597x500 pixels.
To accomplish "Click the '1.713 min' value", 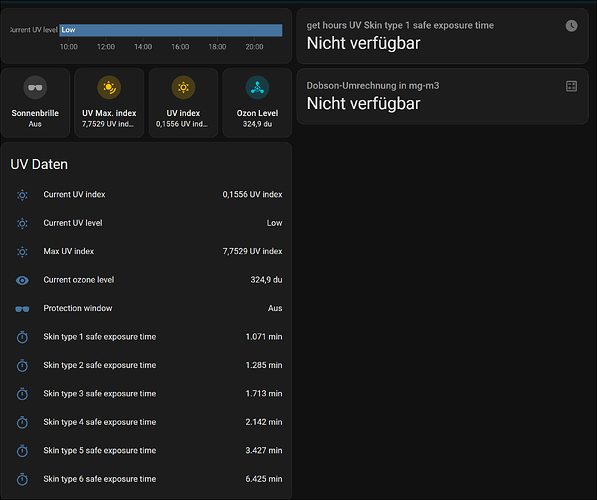I will click(264, 393).
